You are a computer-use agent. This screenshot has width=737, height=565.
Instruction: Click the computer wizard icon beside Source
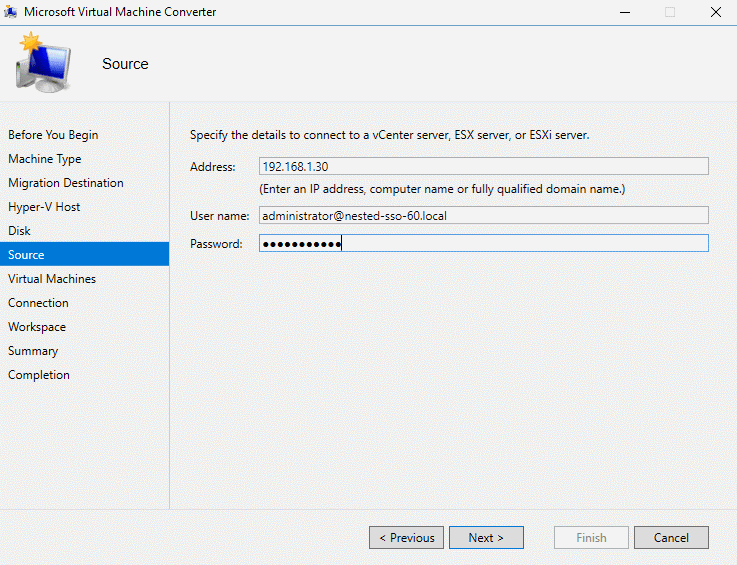click(x=43, y=63)
